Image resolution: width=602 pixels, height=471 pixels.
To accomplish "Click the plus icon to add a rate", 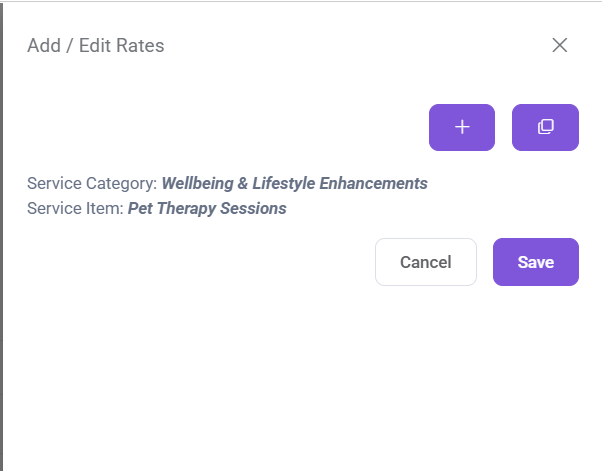I will pos(461,127).
